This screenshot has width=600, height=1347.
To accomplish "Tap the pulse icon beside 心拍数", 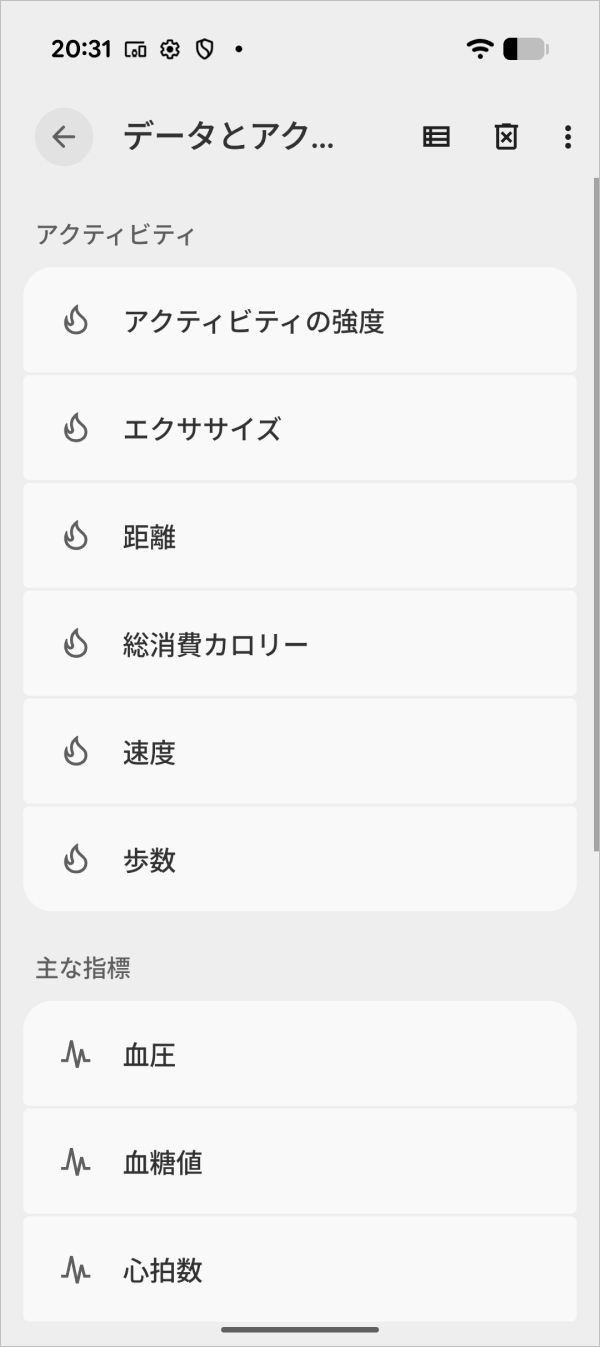I will tap(76, 1271).
